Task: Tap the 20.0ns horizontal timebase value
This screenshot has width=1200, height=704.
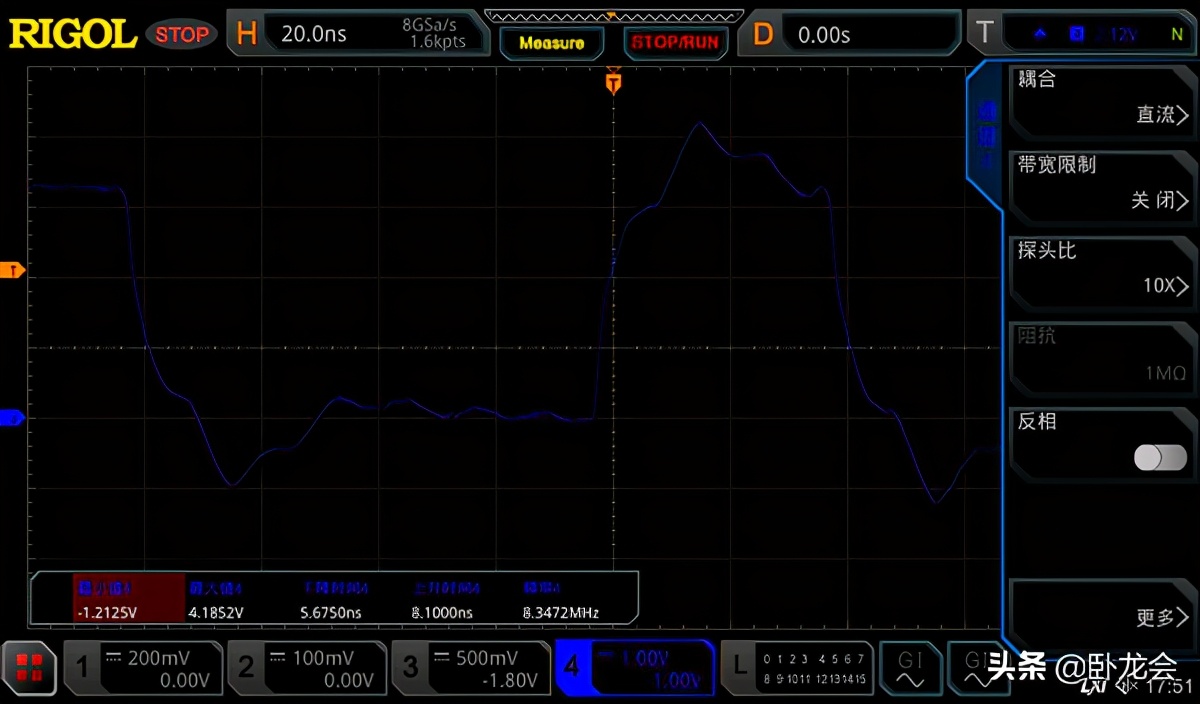Action: [314, 34]
